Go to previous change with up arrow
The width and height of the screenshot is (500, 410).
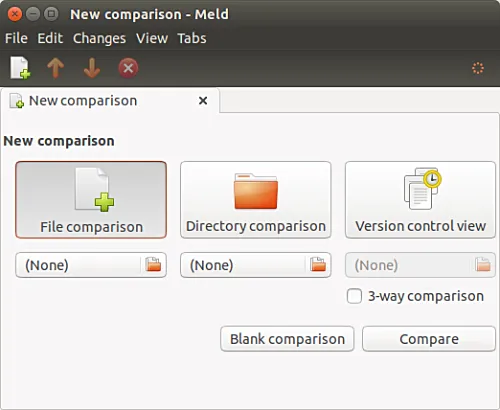point(55,68)
